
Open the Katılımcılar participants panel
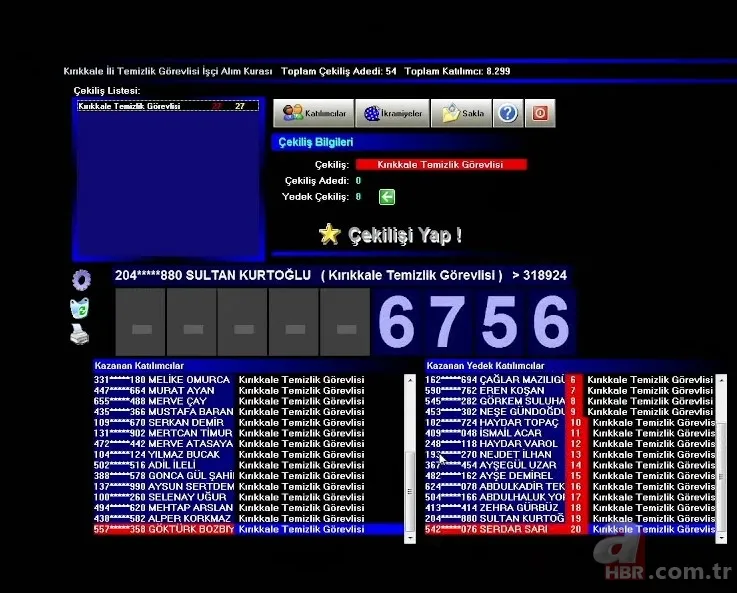point(314,113)
